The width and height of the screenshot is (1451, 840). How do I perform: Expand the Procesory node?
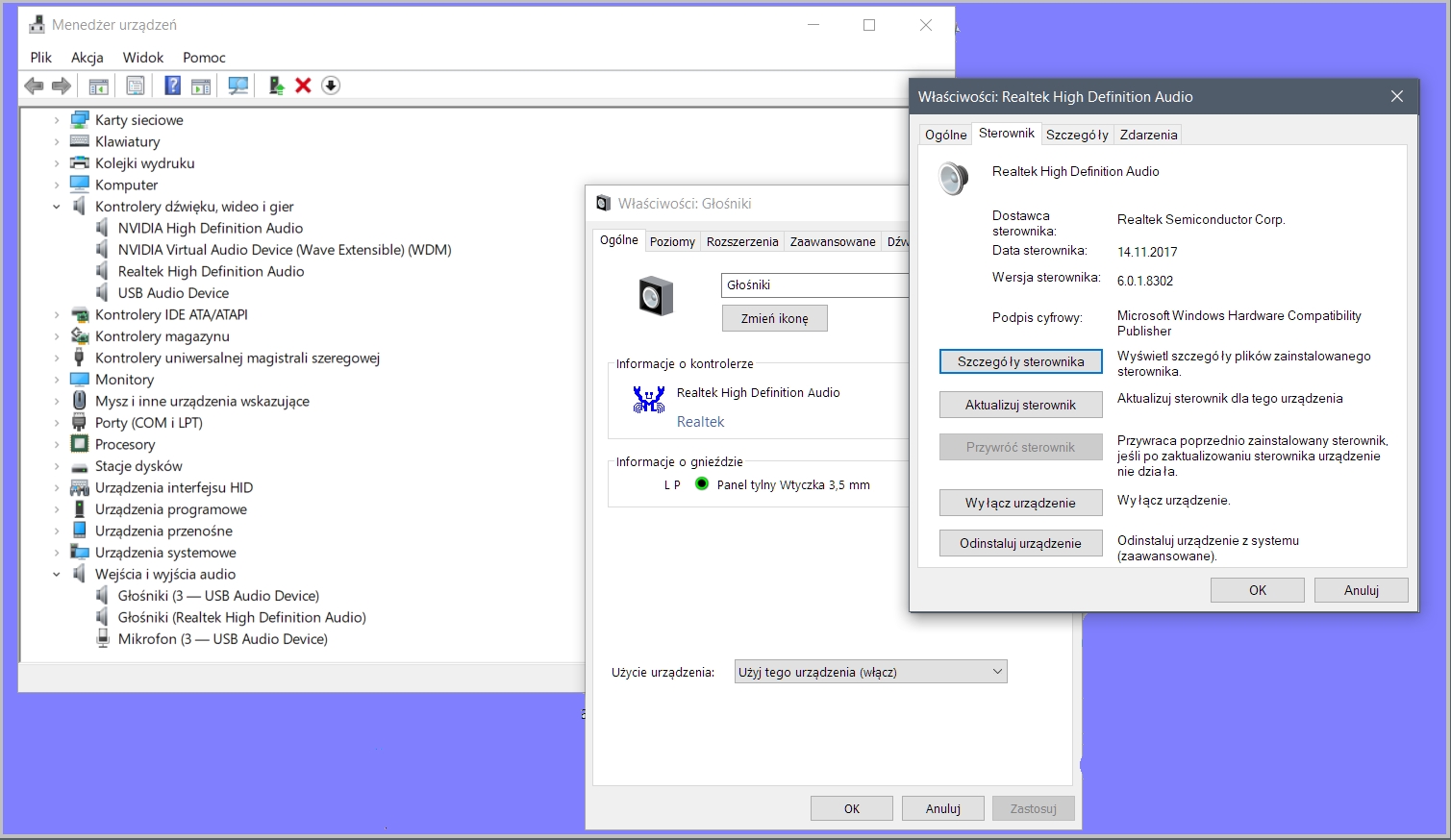click(x=57, y=444)
